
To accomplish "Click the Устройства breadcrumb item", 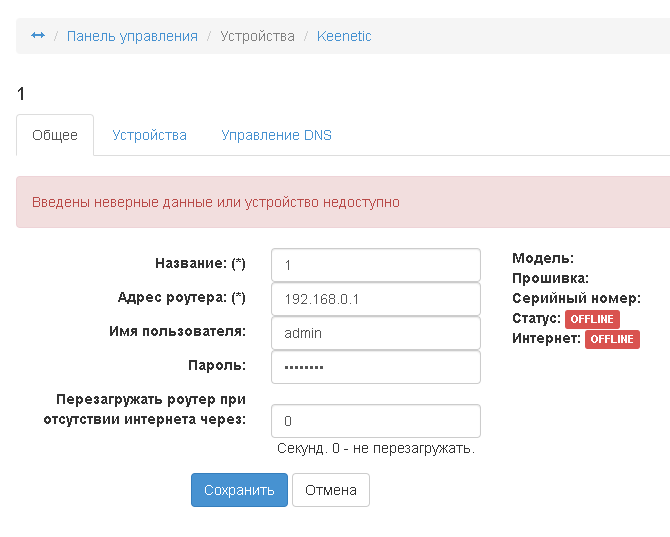I will (x=257, y=36).
